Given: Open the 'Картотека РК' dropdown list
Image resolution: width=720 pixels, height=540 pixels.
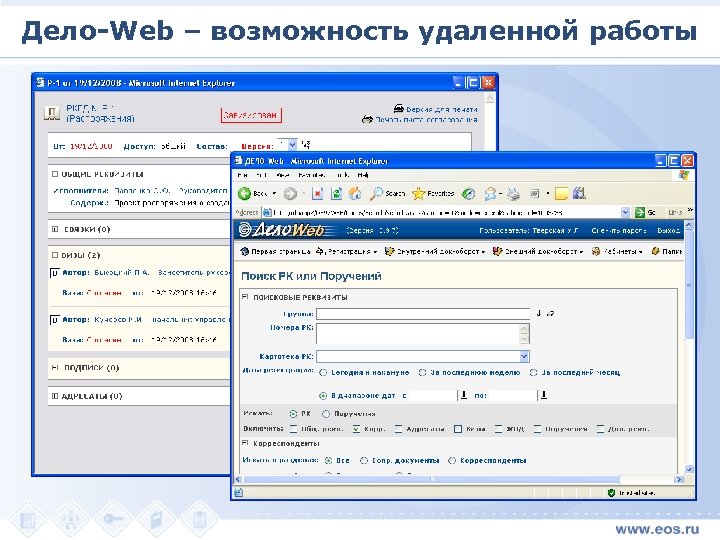Looking at the screenshot, I should coord(524,356).
